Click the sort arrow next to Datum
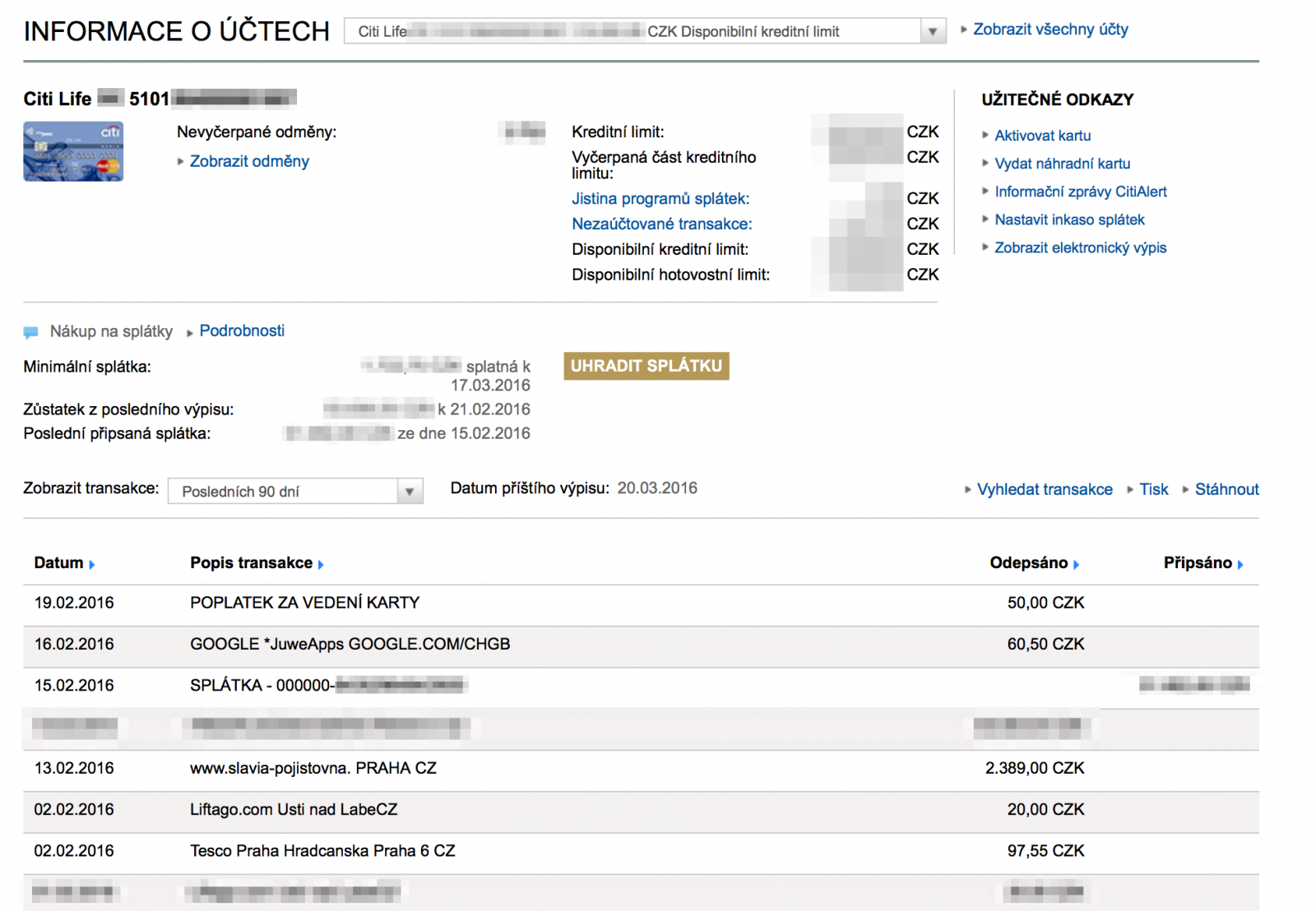Viewport: 1316px width, 911px height. pos(92,565)
